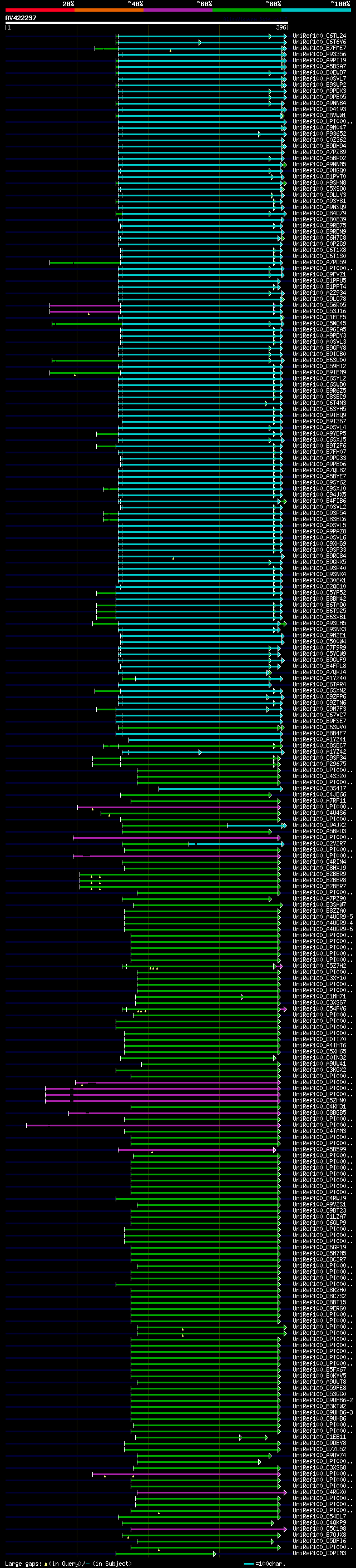The image size is (356, 1568).
Task: Click the cyan alignment bar of UniRef100_D0EWD7
Action: 201,73
